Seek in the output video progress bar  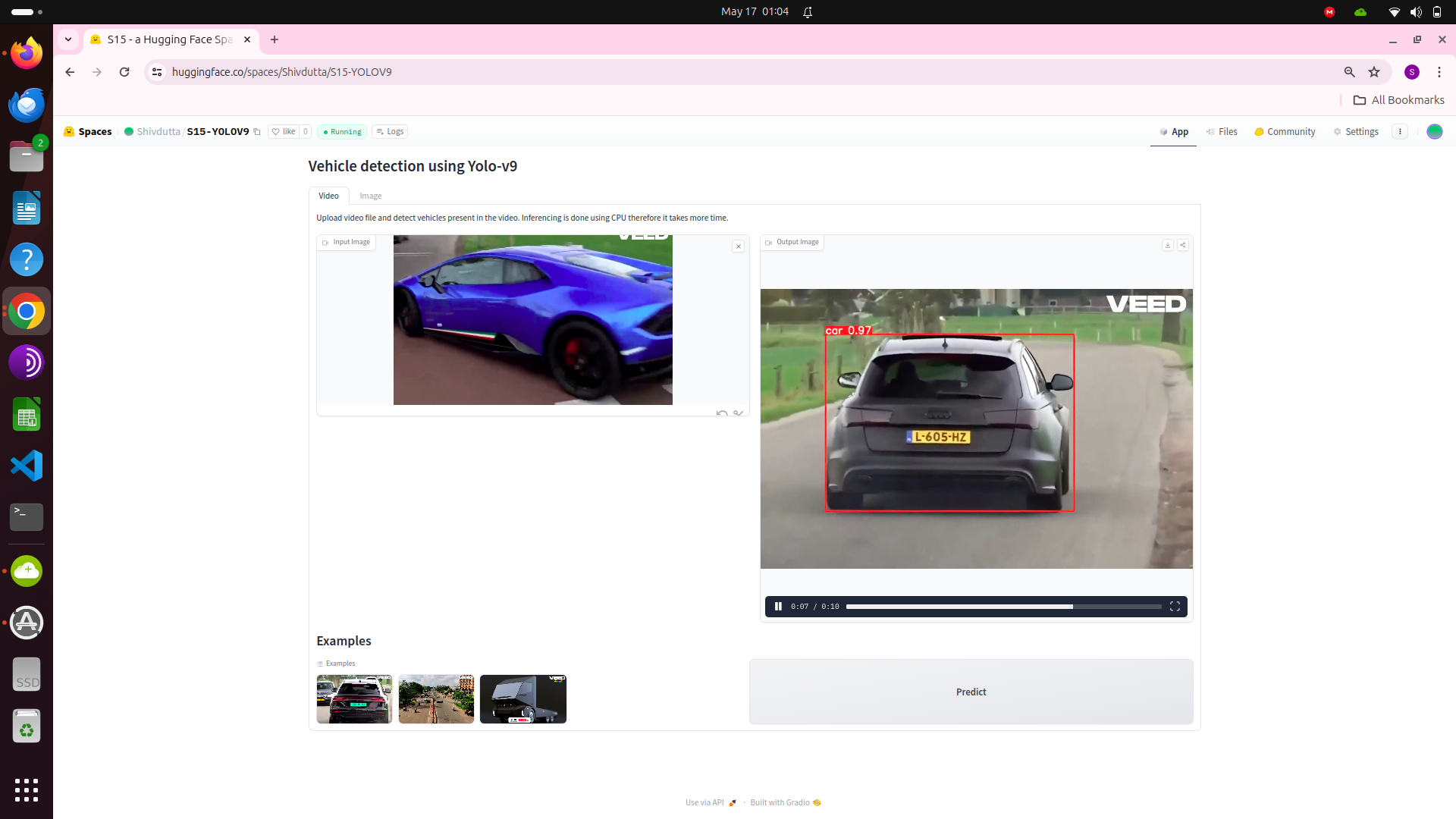(1003, 607)
